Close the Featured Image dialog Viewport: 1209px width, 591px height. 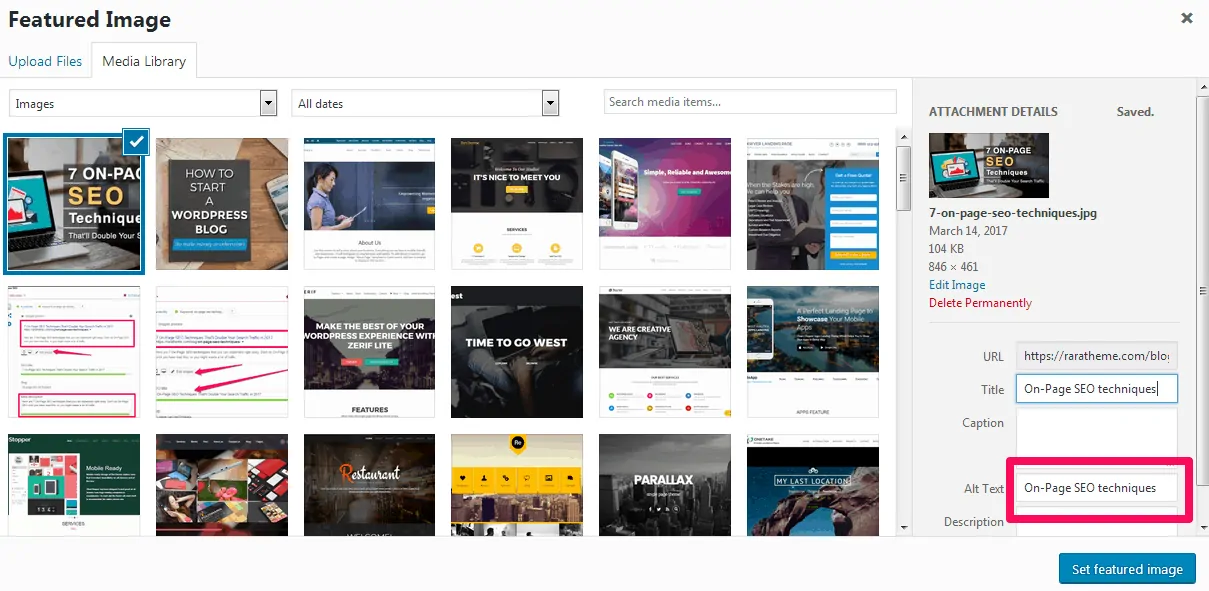(1187, 18)
